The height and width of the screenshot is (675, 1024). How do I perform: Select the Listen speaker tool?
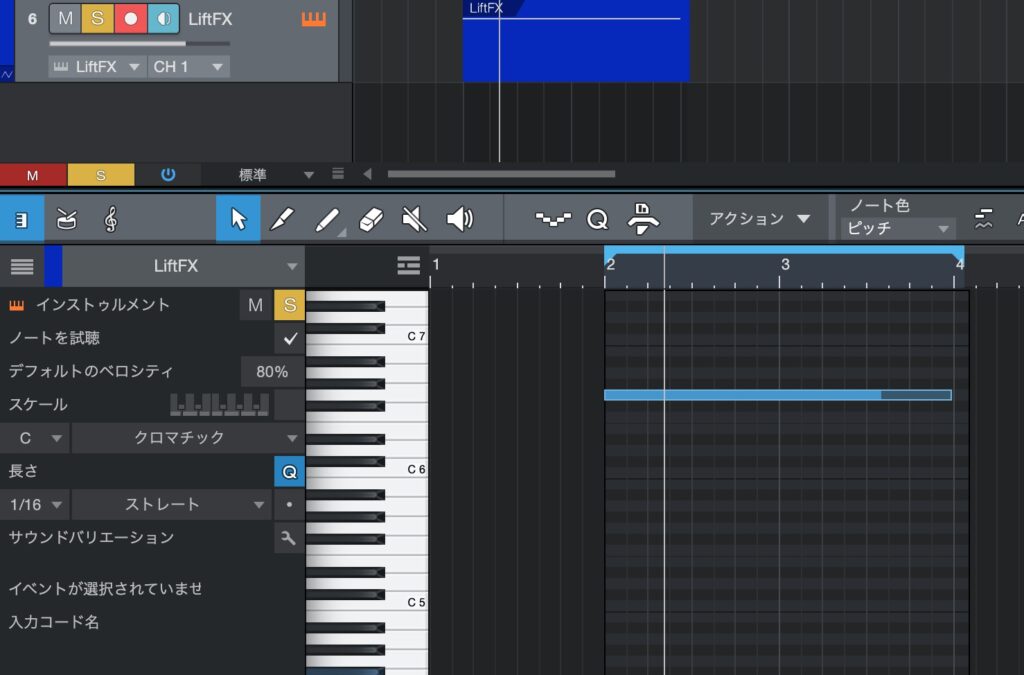click(x=459, y=219)
